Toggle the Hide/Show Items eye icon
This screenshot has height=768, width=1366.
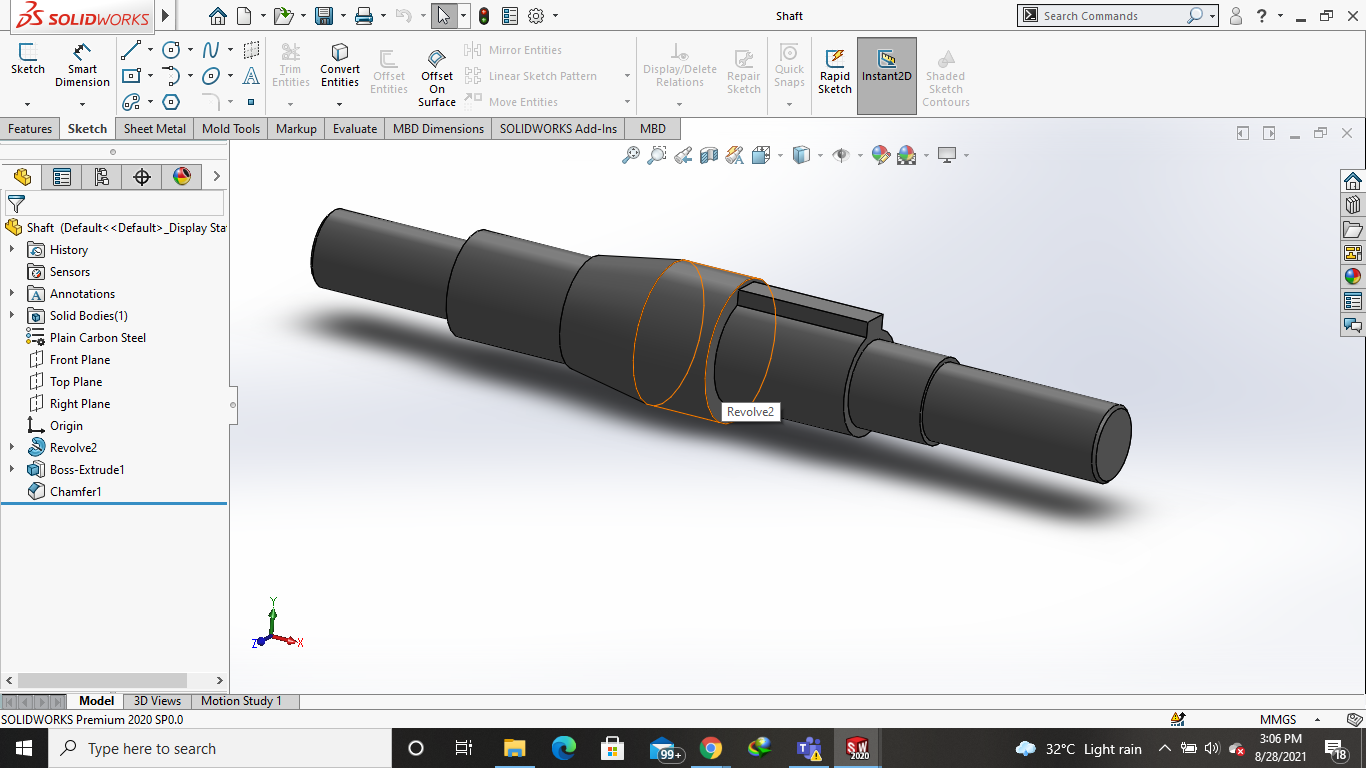[841, 155]
